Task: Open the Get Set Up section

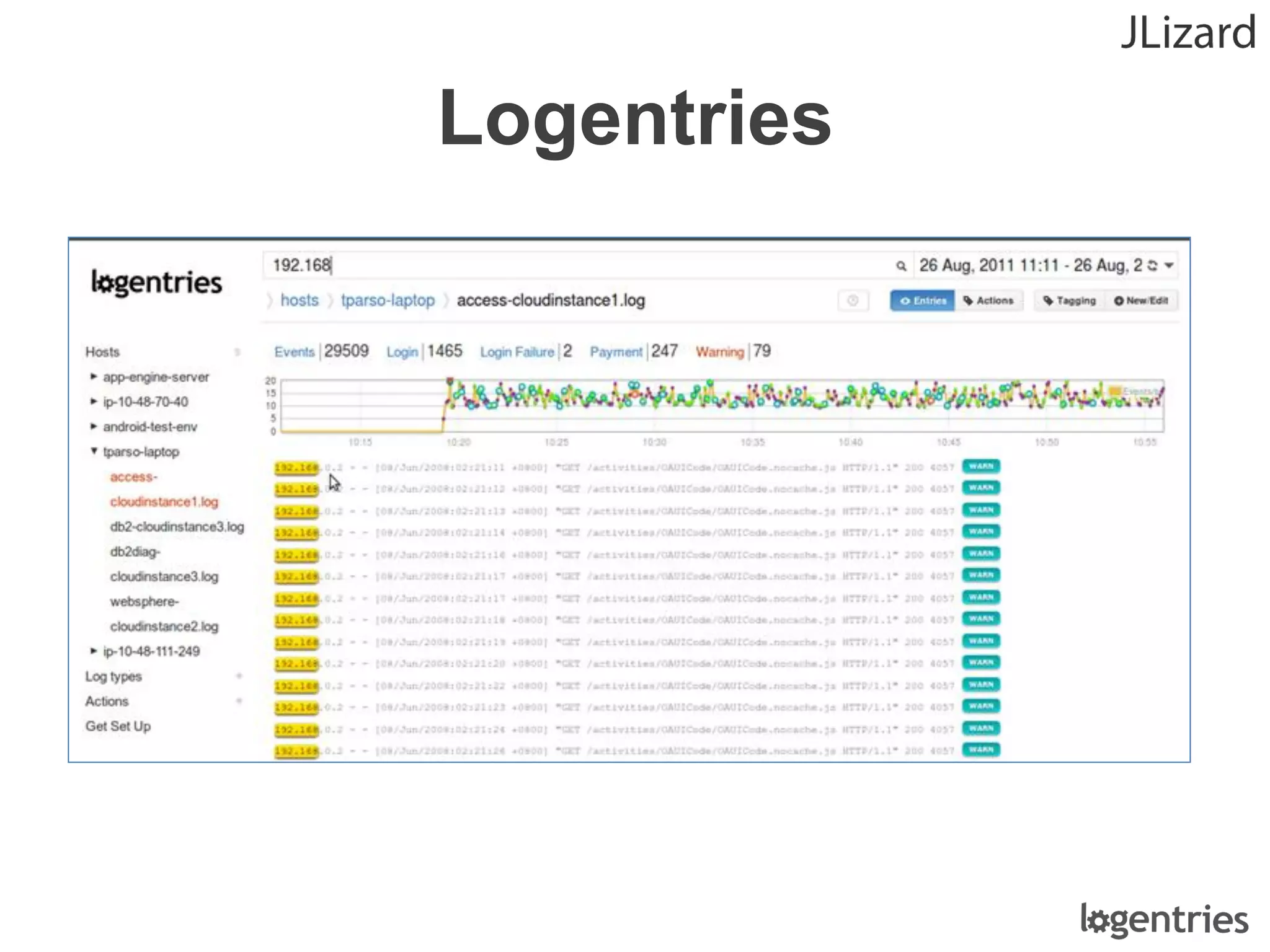Action: (x=118, y=726)
